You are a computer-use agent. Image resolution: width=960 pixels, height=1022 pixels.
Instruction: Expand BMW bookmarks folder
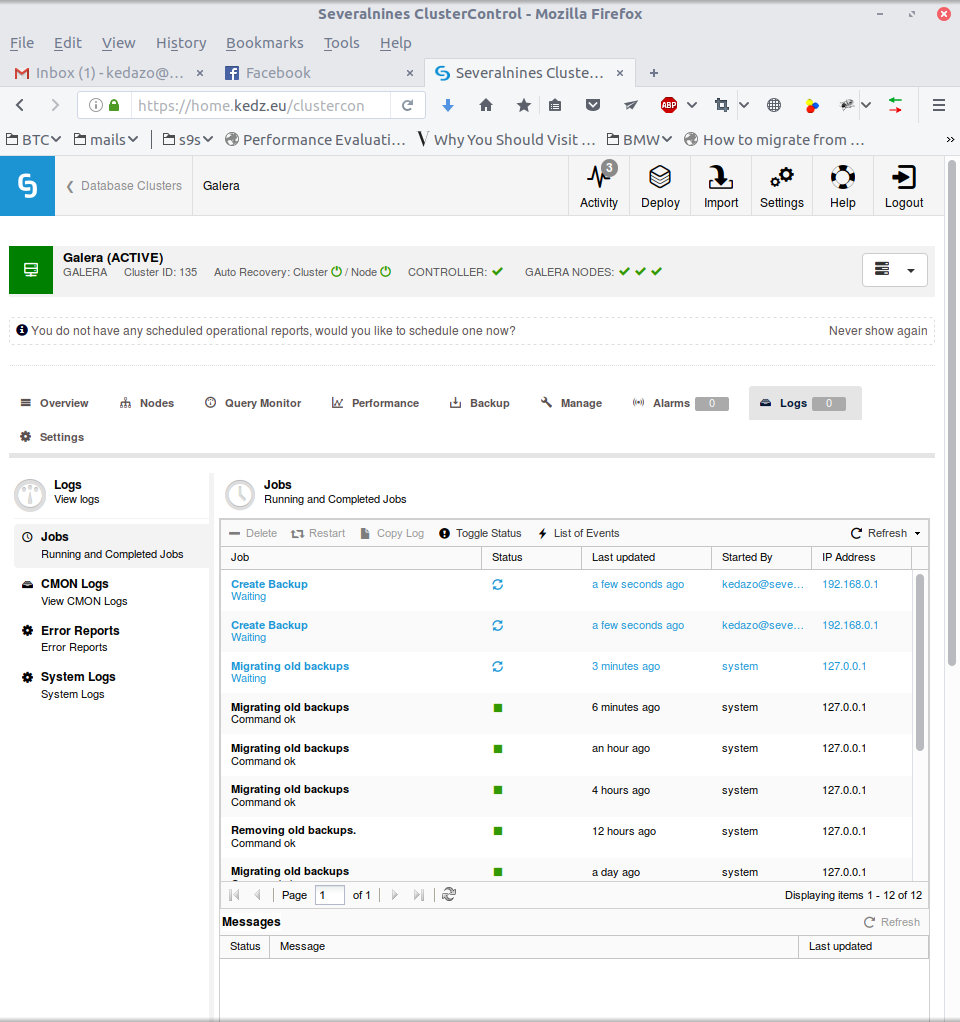click(639, 139)
